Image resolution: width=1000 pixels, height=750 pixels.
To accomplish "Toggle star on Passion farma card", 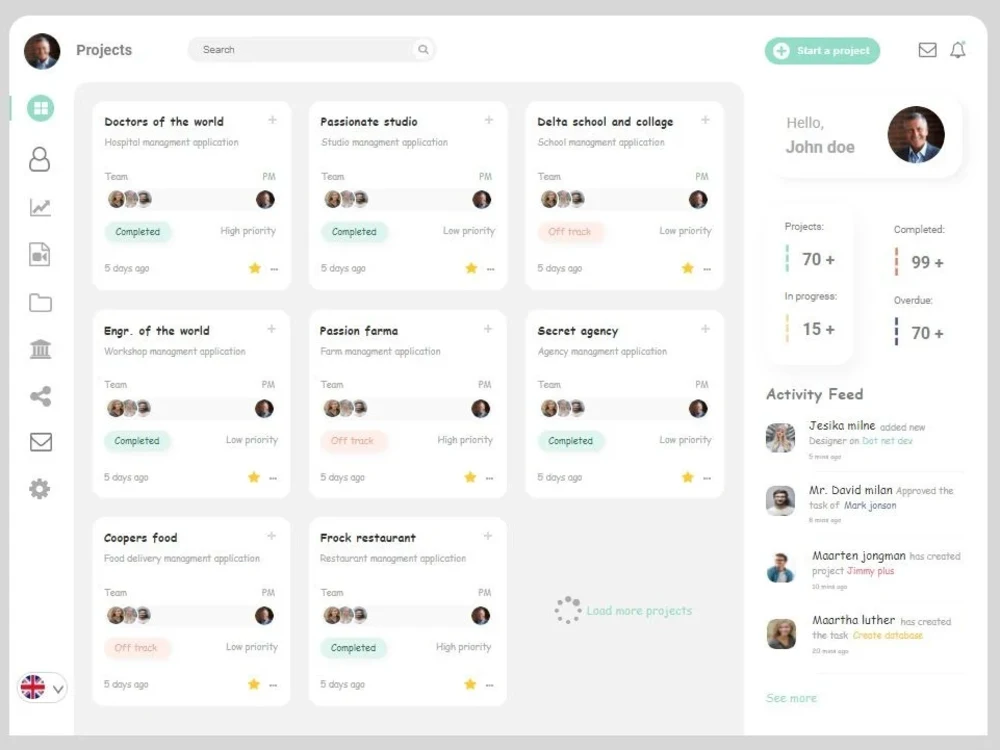I will [x=471, y=477].
